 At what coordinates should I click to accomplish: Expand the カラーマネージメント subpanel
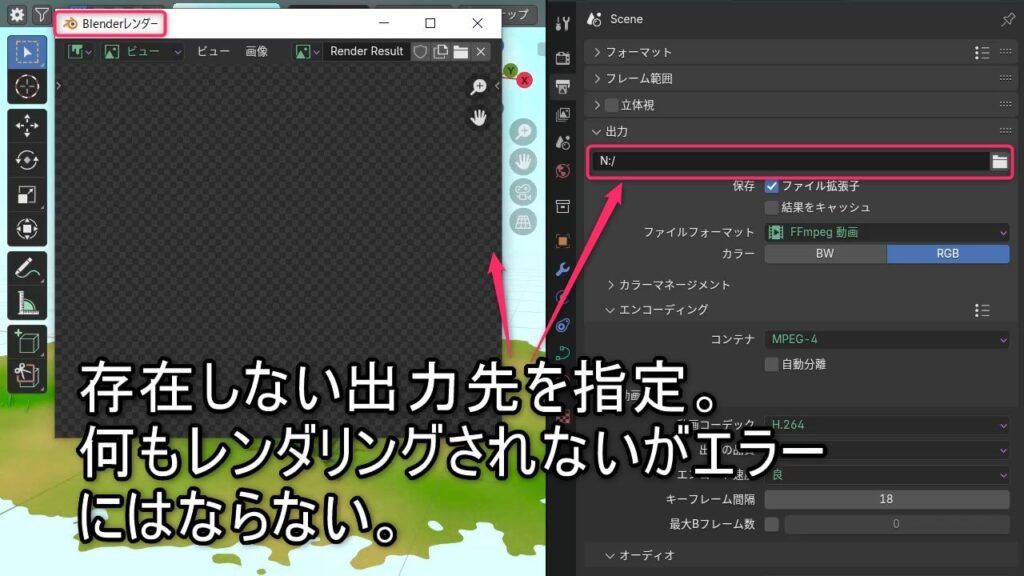pos(667,285)
